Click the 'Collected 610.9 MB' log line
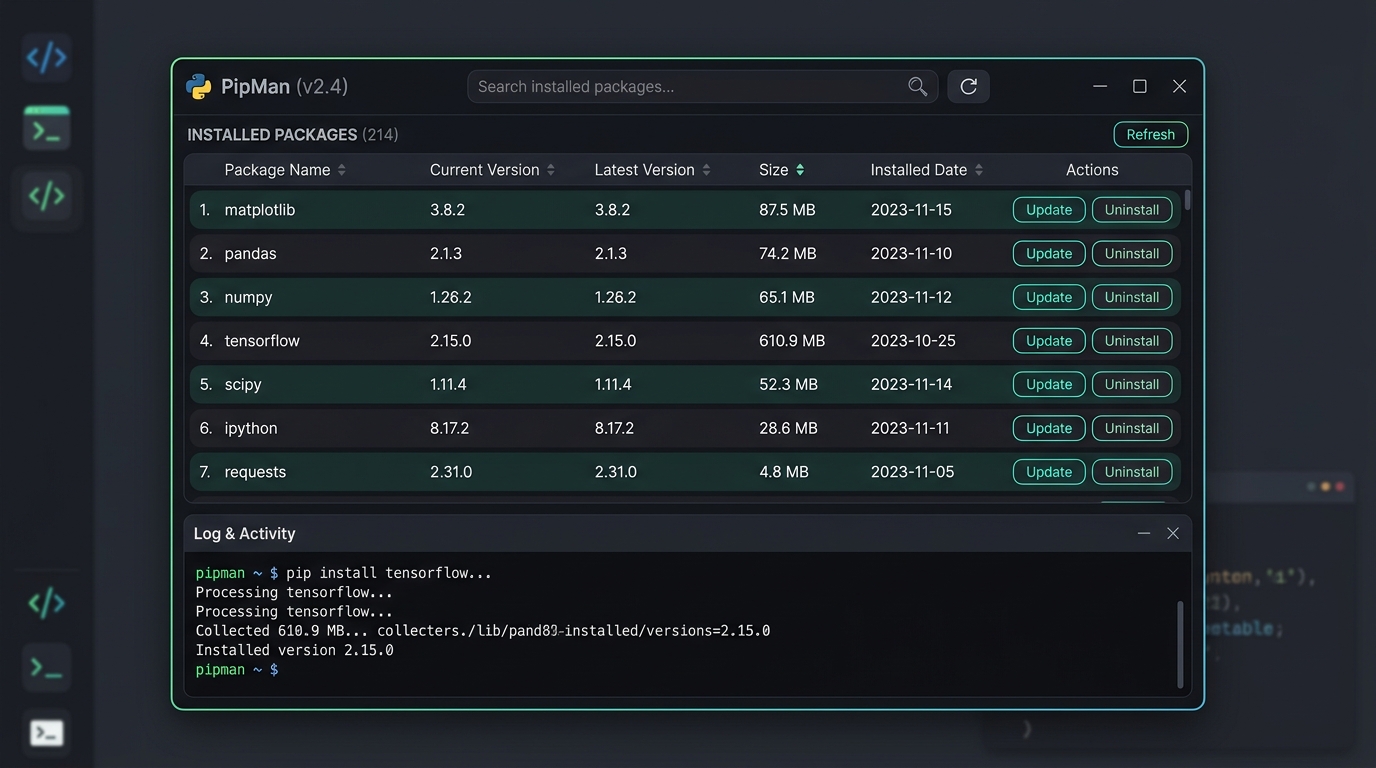Image resolution: width=1376 pixels, height=768 pixels. pos(483,631)
